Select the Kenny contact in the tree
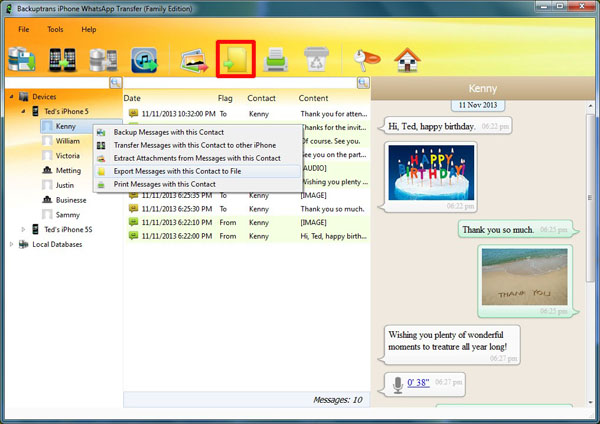Image resolution: width=600 pixels, height=424 pixels. click(x=65, y=126)
